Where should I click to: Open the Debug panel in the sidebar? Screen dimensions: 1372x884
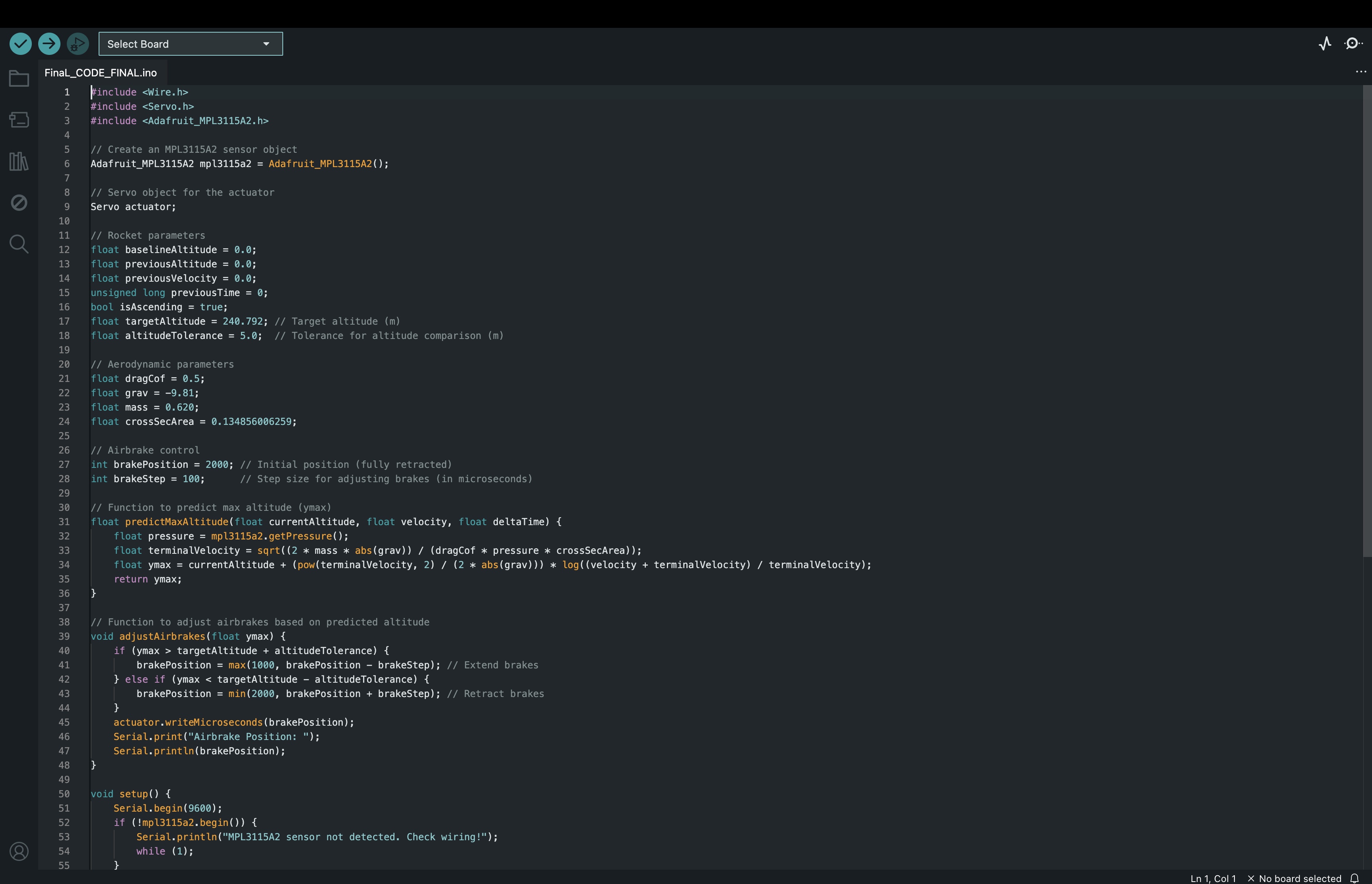click(x=19, y=203)
